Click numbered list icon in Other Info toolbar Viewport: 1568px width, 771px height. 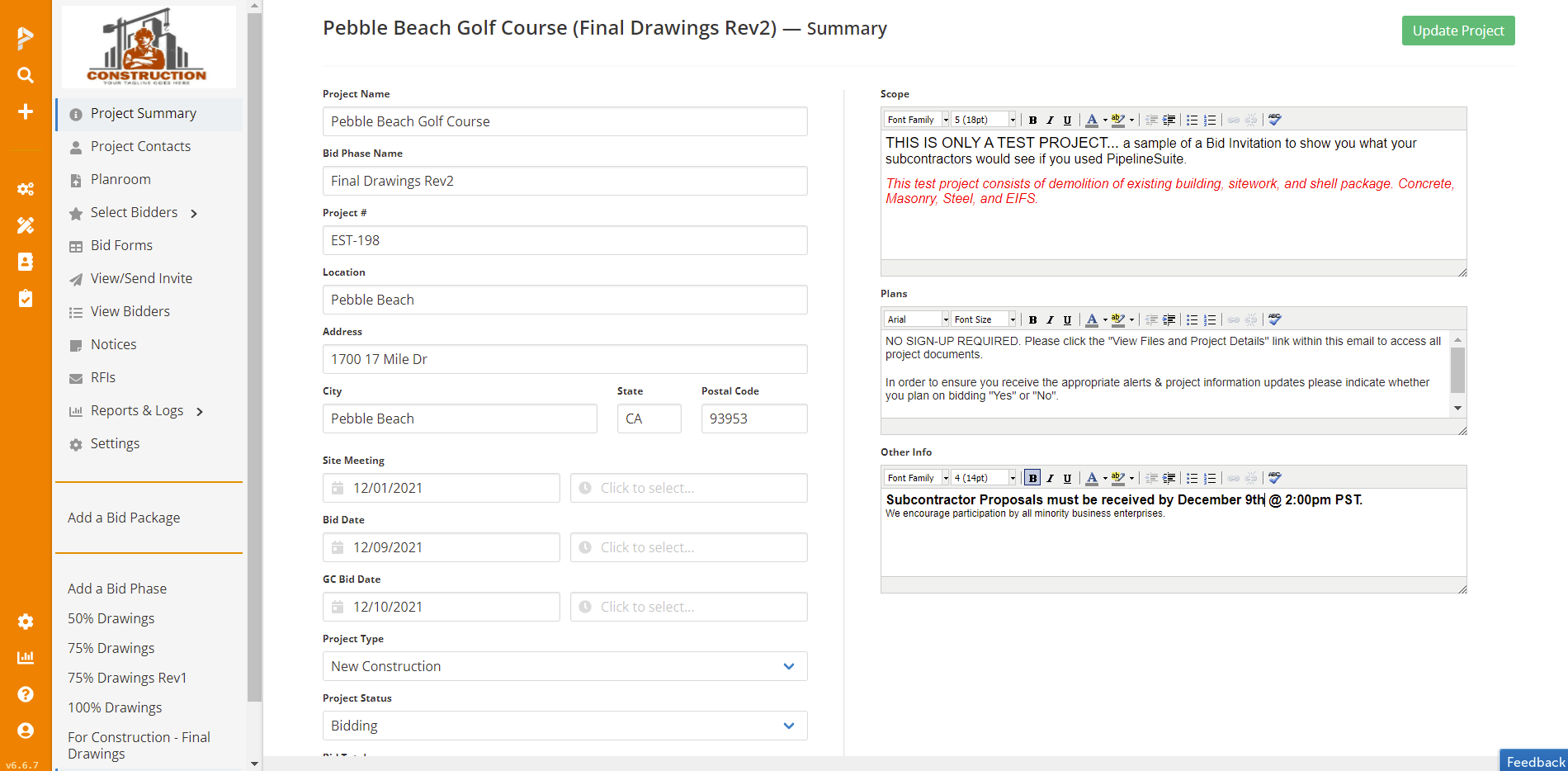[1210, 478]
